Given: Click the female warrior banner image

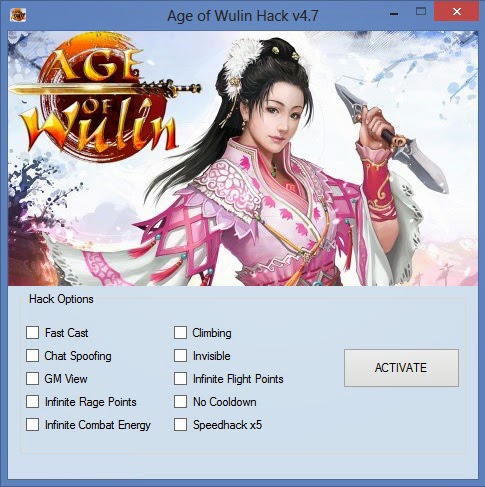Looking at the screenshot, I should 243,158.
